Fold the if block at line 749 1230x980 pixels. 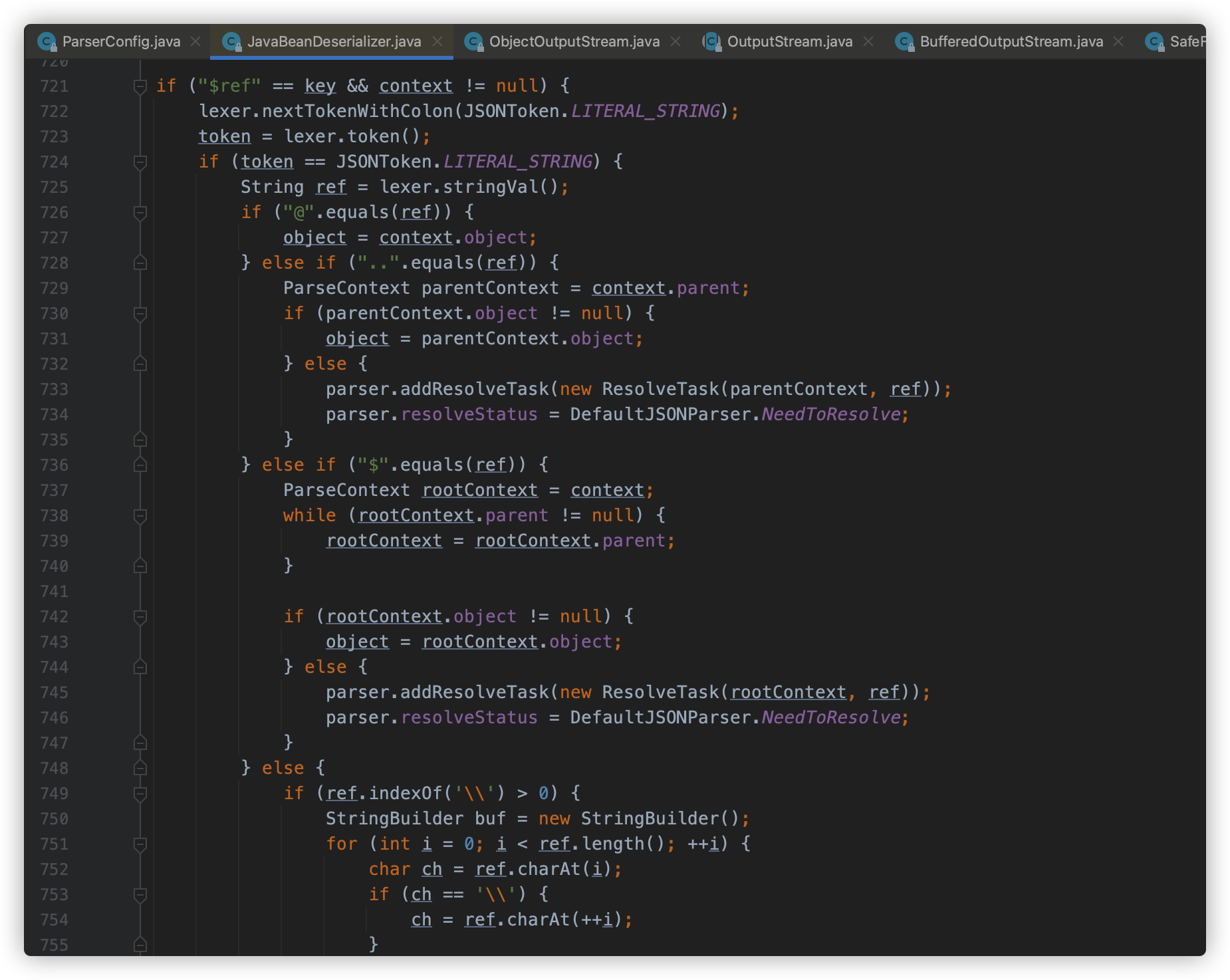[140, 794]
